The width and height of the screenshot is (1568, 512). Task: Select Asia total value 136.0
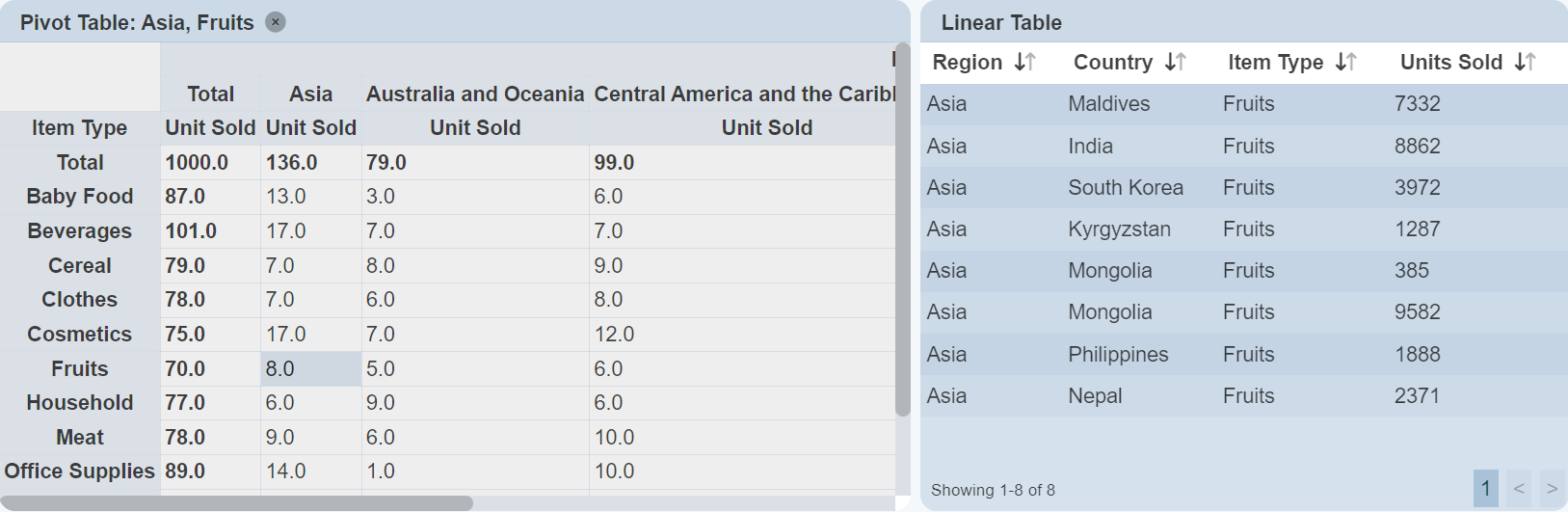click(x=292, y=162)
